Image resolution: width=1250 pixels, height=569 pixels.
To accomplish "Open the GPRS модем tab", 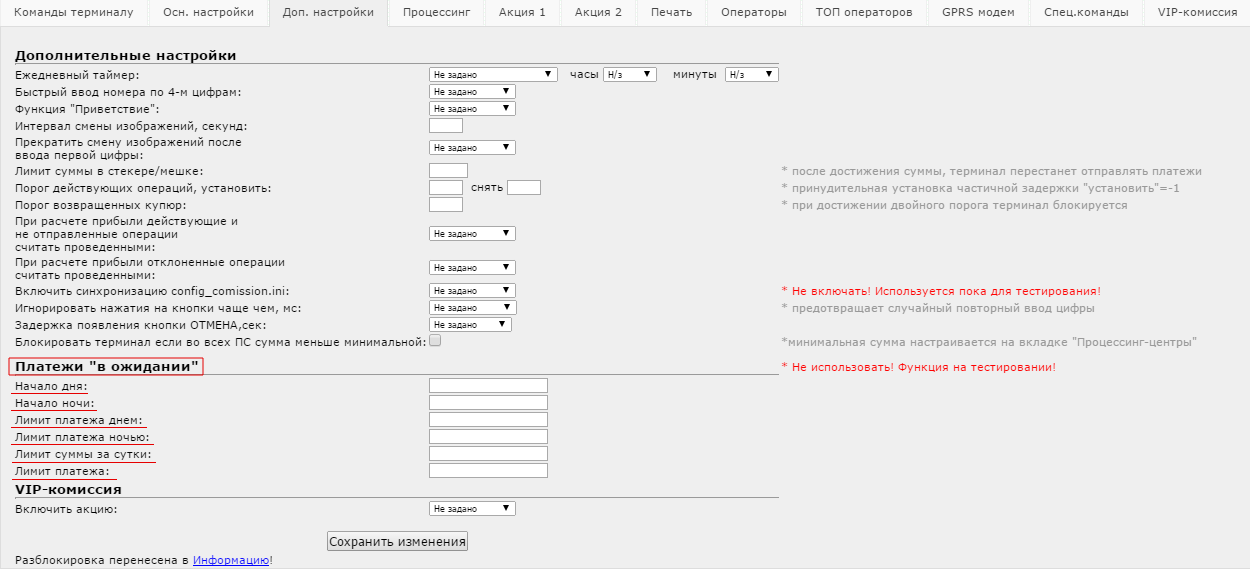I will [977, 13].
